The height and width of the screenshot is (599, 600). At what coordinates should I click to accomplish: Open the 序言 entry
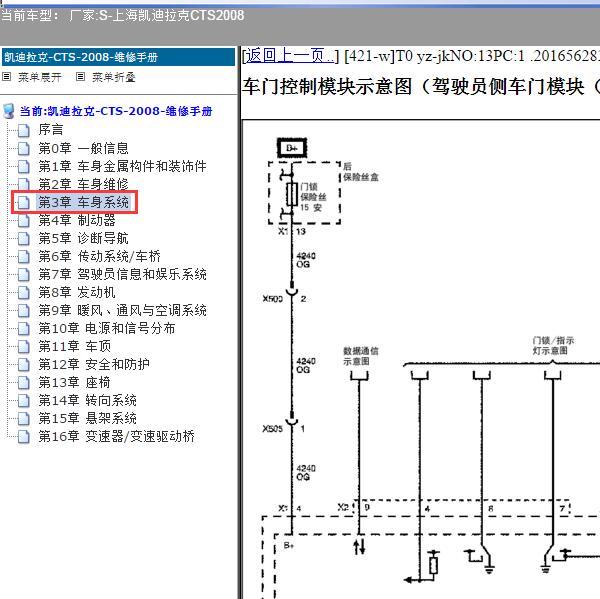coord(51,129)
